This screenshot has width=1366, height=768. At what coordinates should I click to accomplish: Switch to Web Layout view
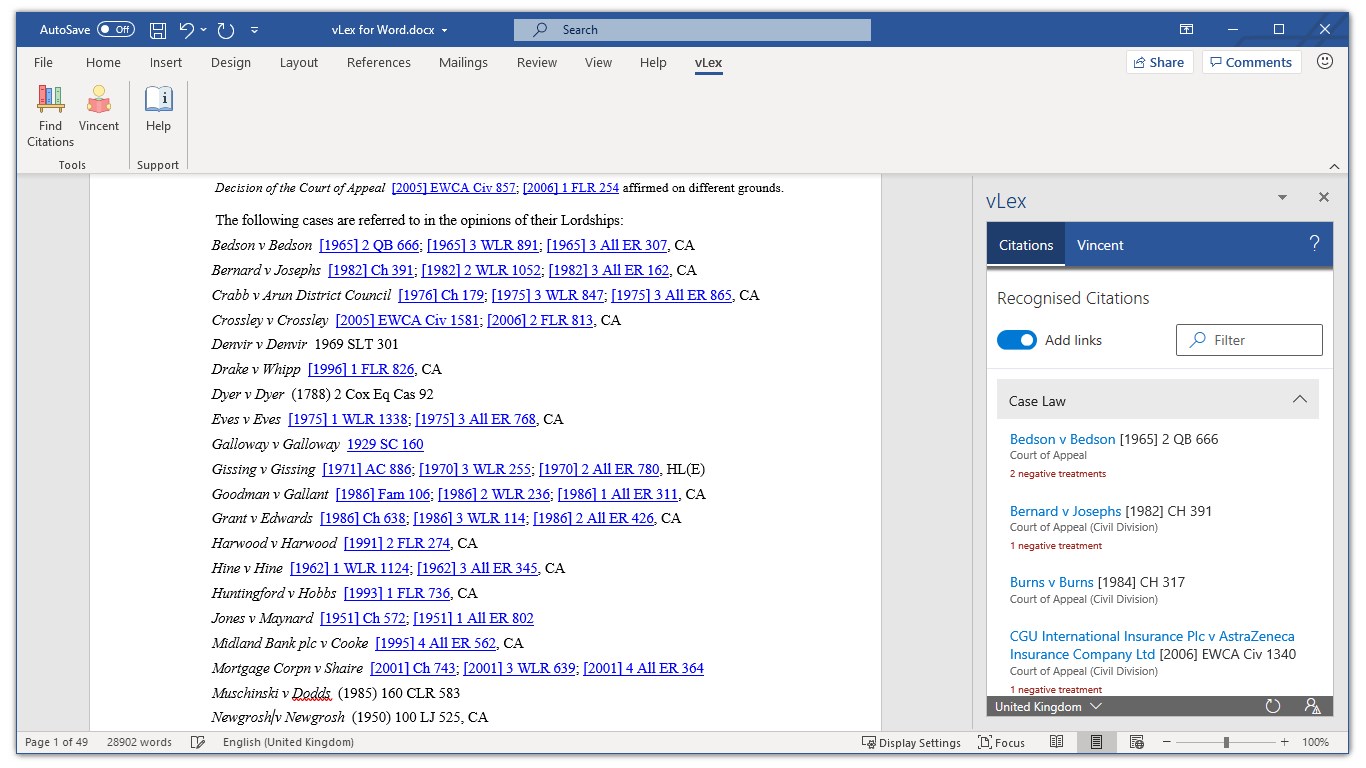(x=1137, y=742)
